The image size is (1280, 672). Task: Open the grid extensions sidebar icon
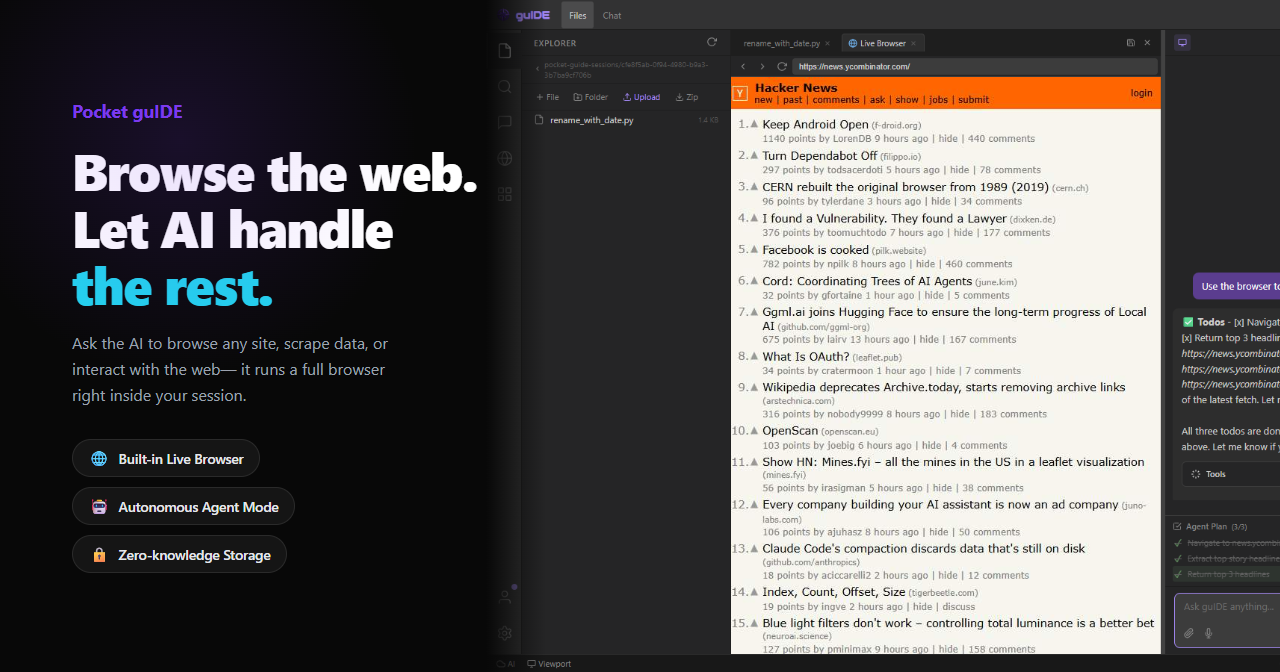coord(505,194)
